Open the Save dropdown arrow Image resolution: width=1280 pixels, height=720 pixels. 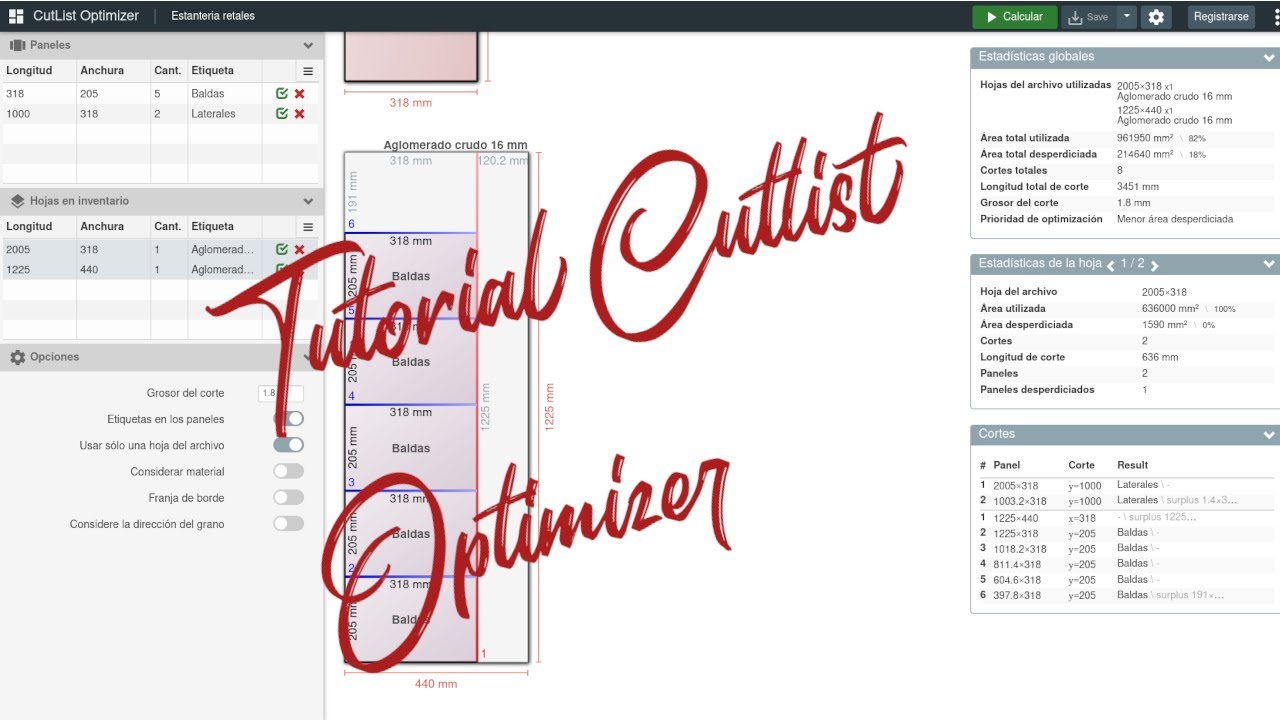tap(1127, 16)
